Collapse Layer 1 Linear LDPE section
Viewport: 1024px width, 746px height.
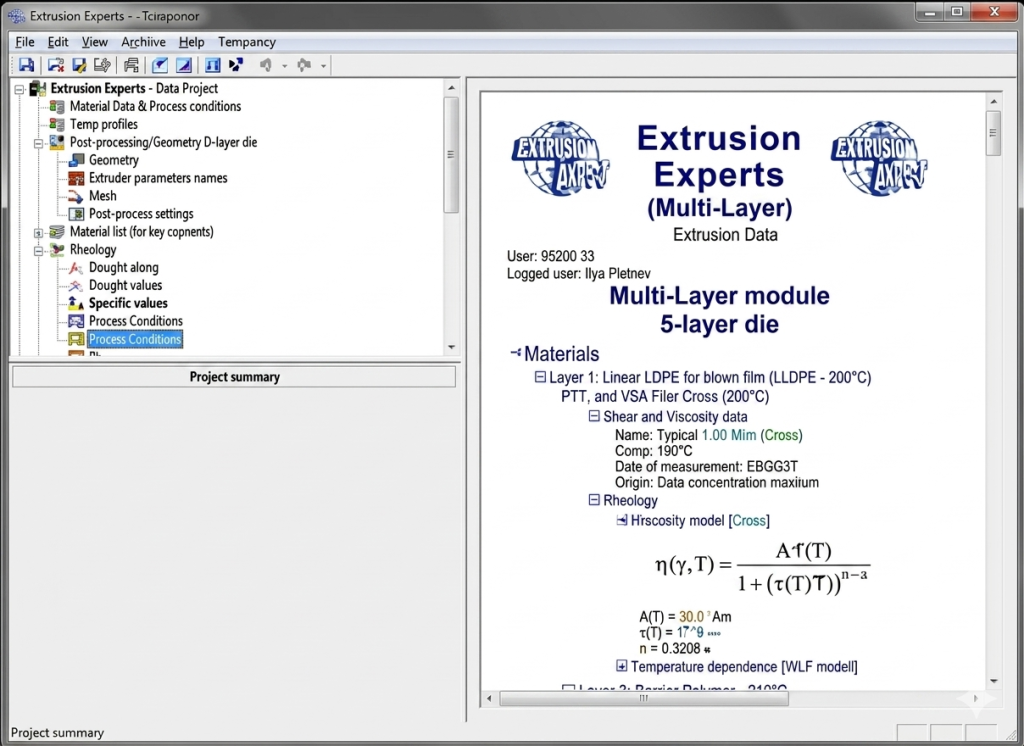(540, 377)
